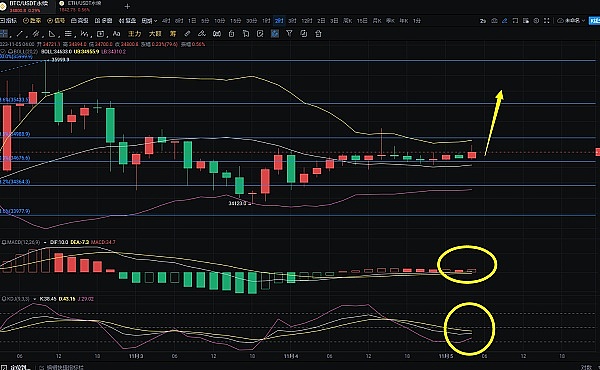Toggle KDJ indicator visibility eye
600x370 pixels.
[3, 299]
